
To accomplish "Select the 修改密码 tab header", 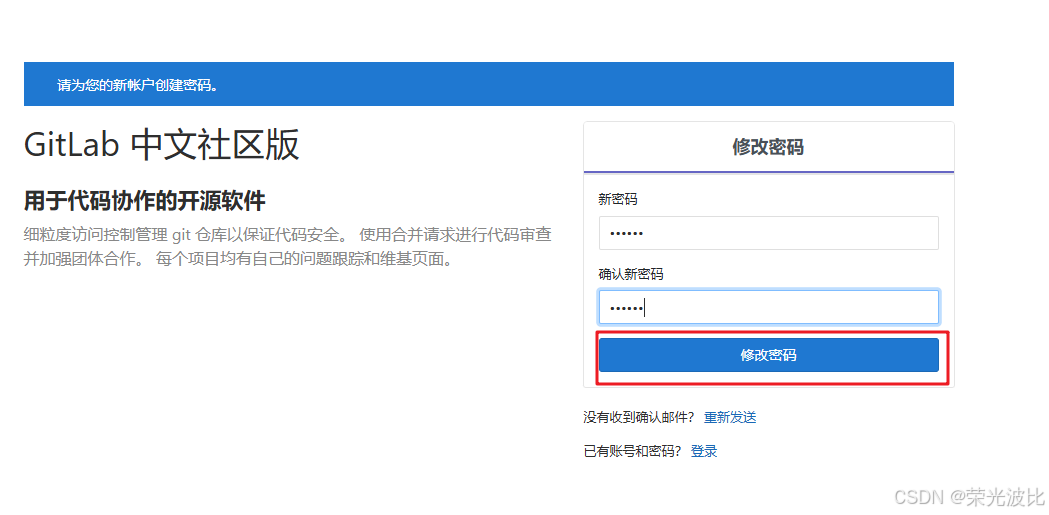I will click(769, 148).
